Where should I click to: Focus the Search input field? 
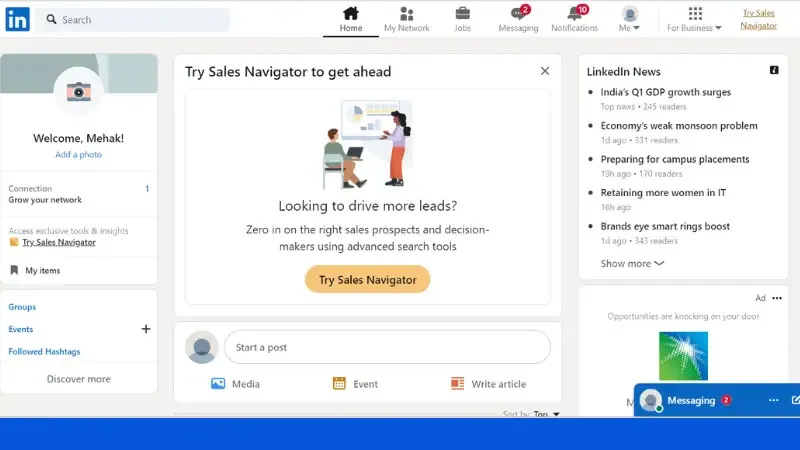click(133, 19)
